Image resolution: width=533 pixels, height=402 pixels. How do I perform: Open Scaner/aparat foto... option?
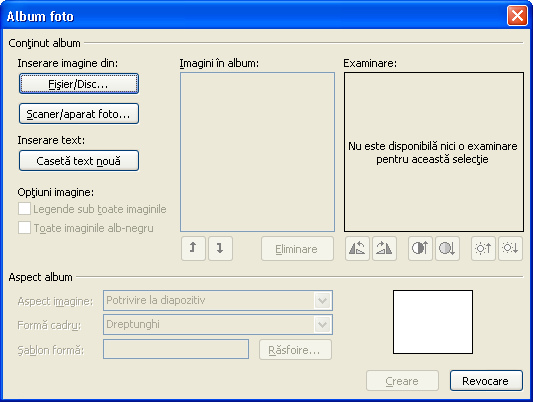(x=79, y=113)
